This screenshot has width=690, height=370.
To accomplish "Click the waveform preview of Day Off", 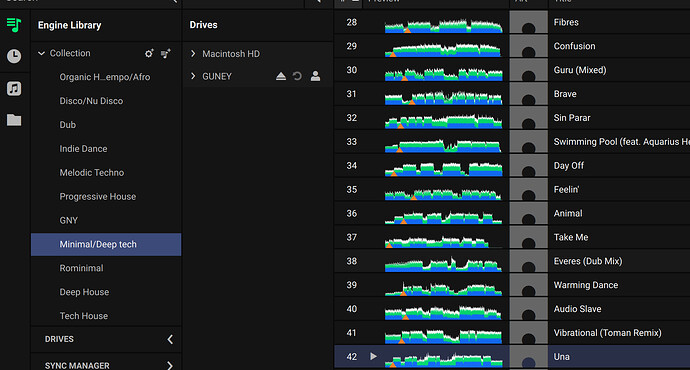I will (x=444, y=169).
